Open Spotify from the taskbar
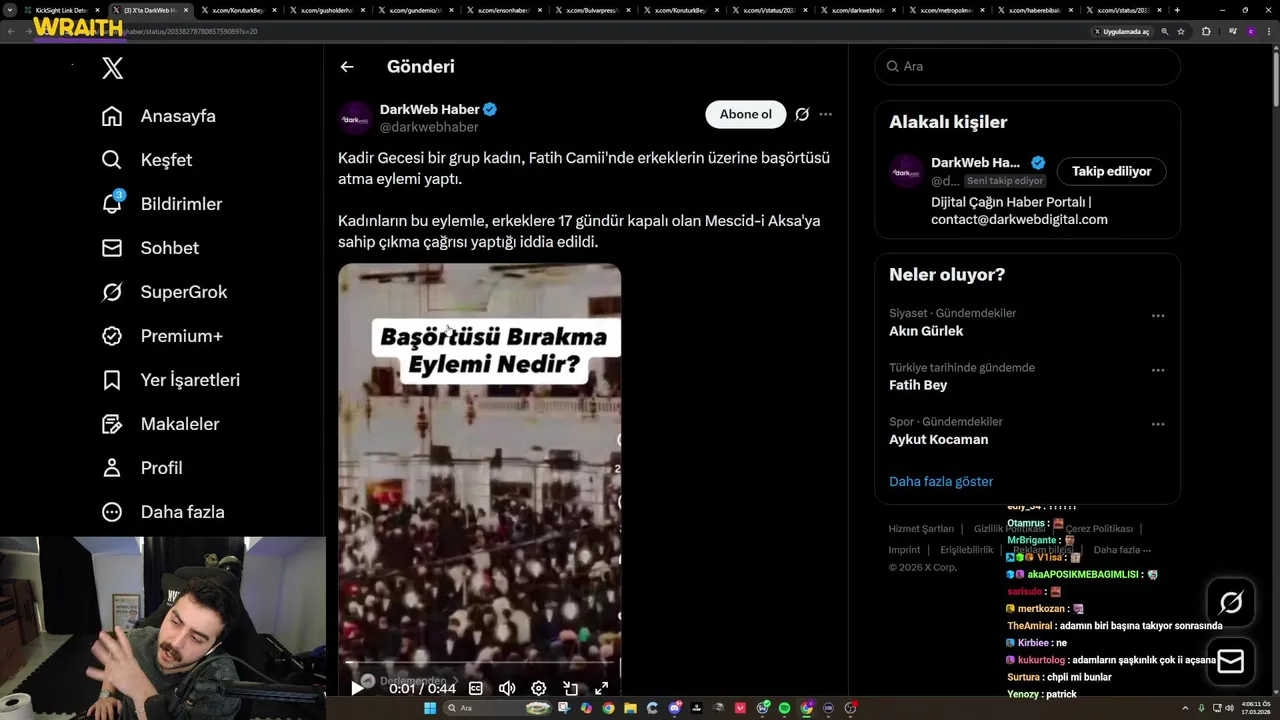This screenshot has width=1280, height=720. pyautogui.click(x=784, y=708)
